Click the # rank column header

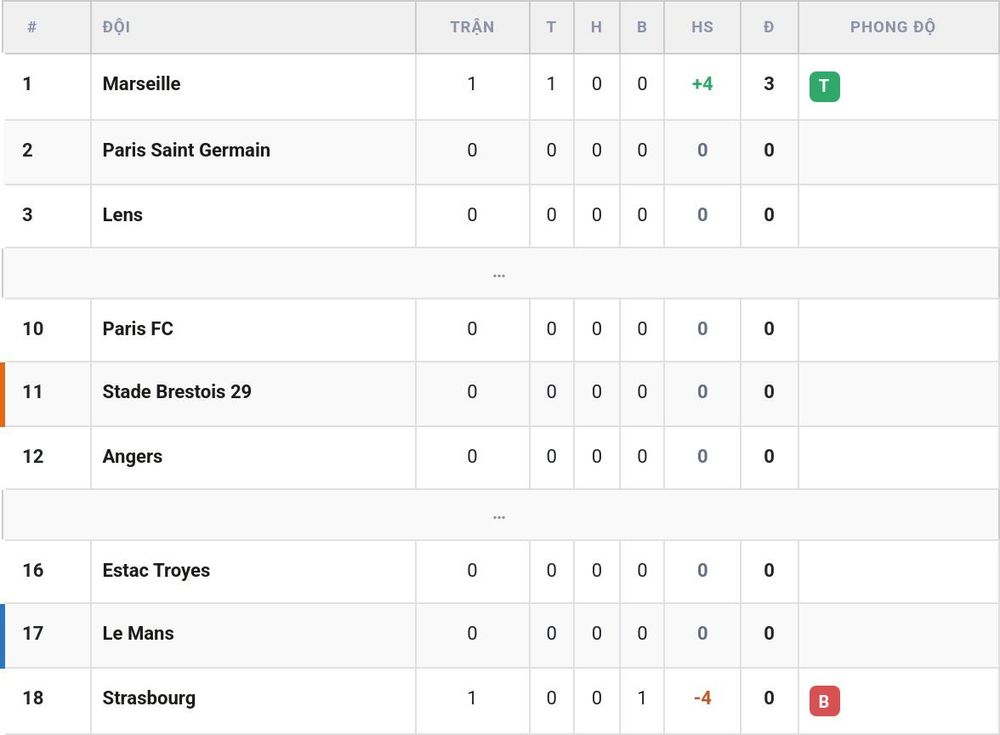(x=32, y=27)
